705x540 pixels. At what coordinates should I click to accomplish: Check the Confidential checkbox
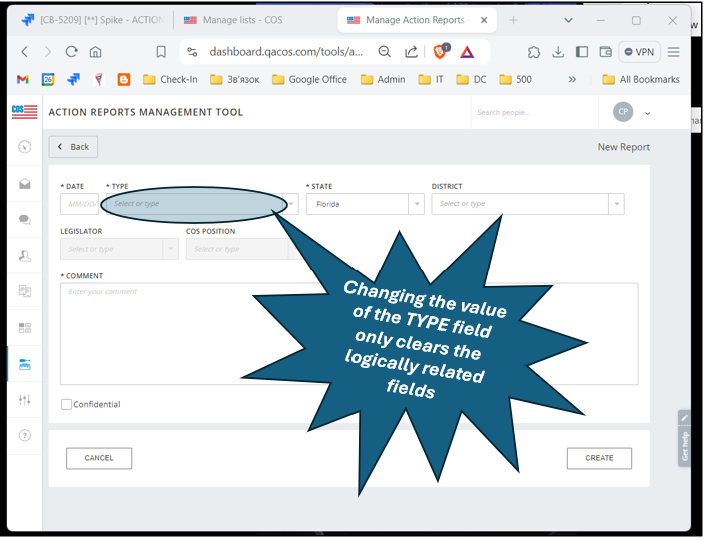66,405
